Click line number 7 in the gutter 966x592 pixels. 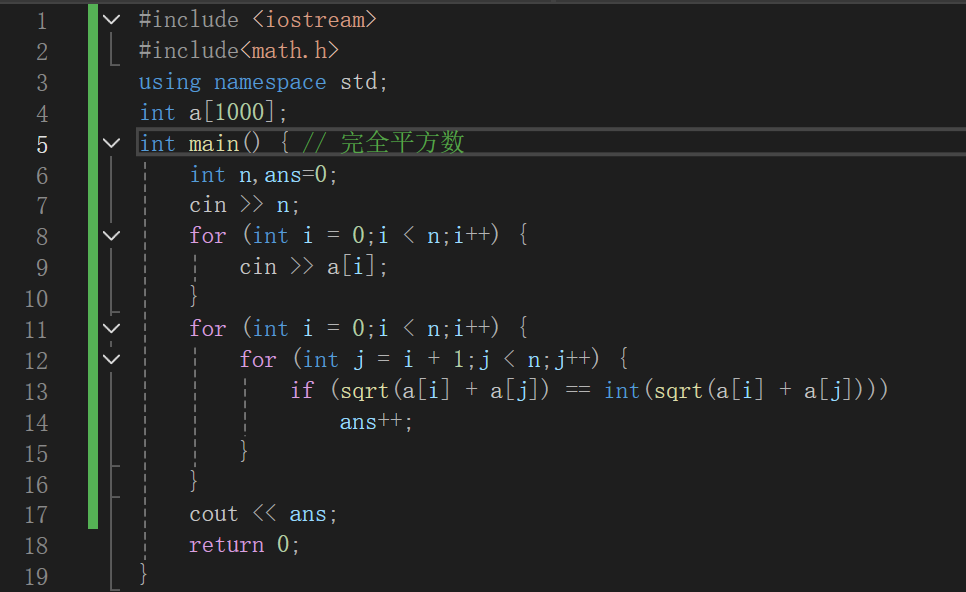[x=42, y=206]
